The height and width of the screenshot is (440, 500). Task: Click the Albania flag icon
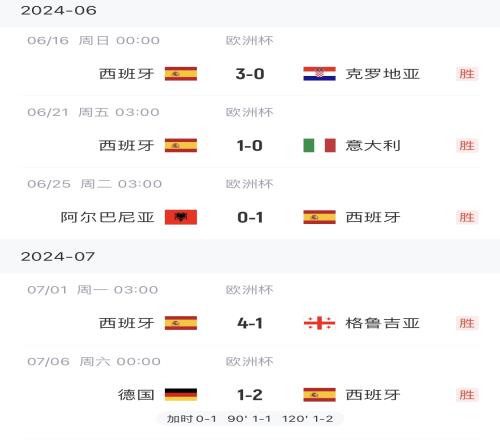tap(181, 217)
